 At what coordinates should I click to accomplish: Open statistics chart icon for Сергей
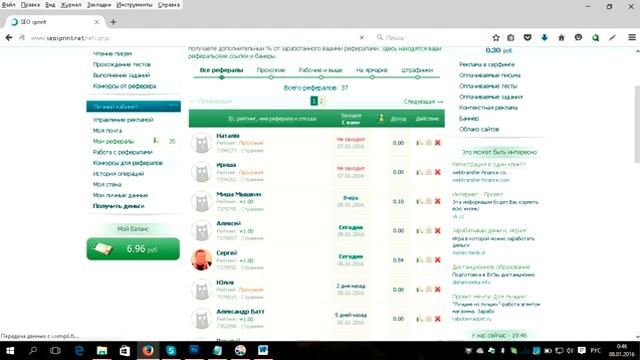tap(420, 260)
